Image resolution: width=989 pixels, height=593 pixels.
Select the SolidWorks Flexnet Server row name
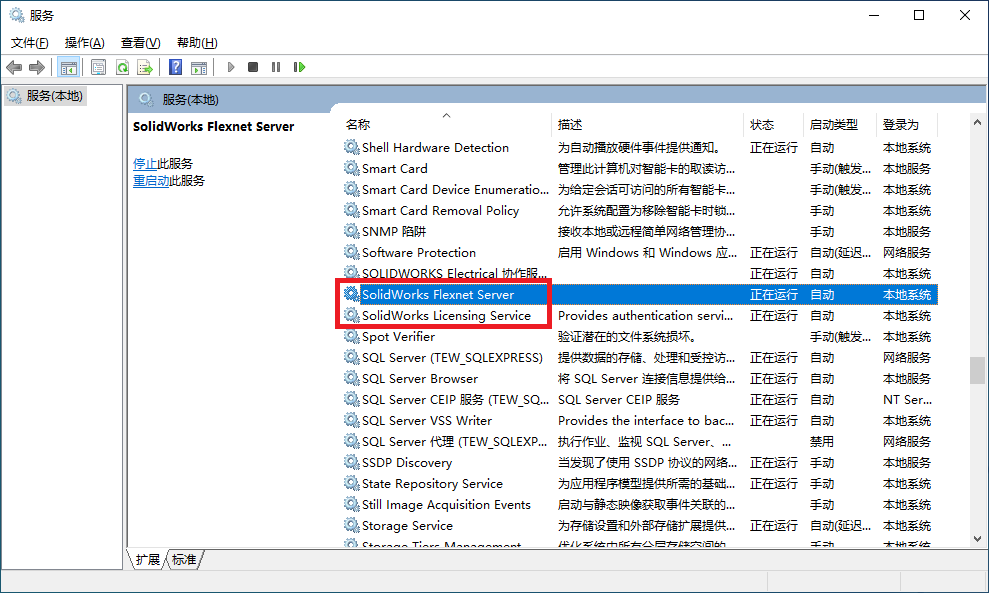[x=438, y=294]
